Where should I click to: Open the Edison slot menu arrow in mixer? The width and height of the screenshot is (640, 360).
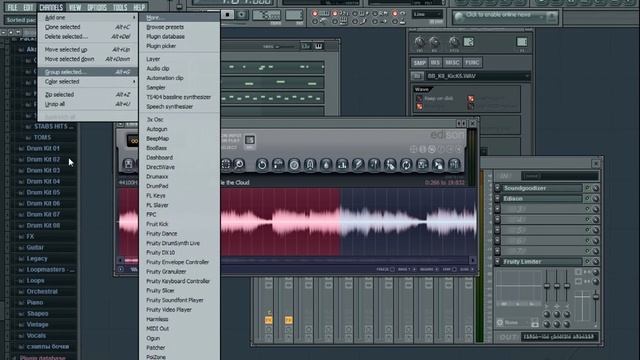click(498, 198)
